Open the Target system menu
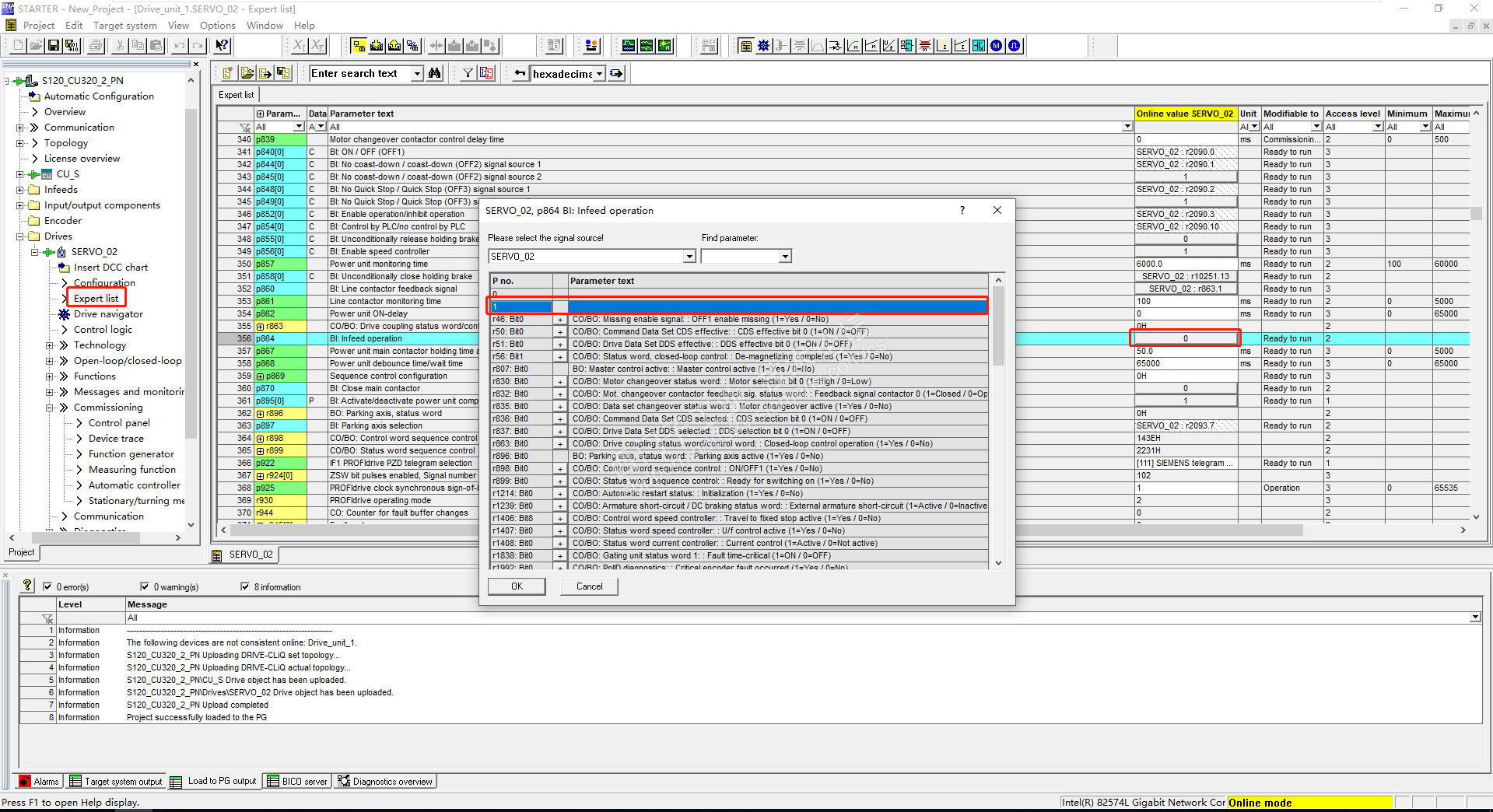The width and height of the screenshot is (1493, 812). (x=125, y=26)
